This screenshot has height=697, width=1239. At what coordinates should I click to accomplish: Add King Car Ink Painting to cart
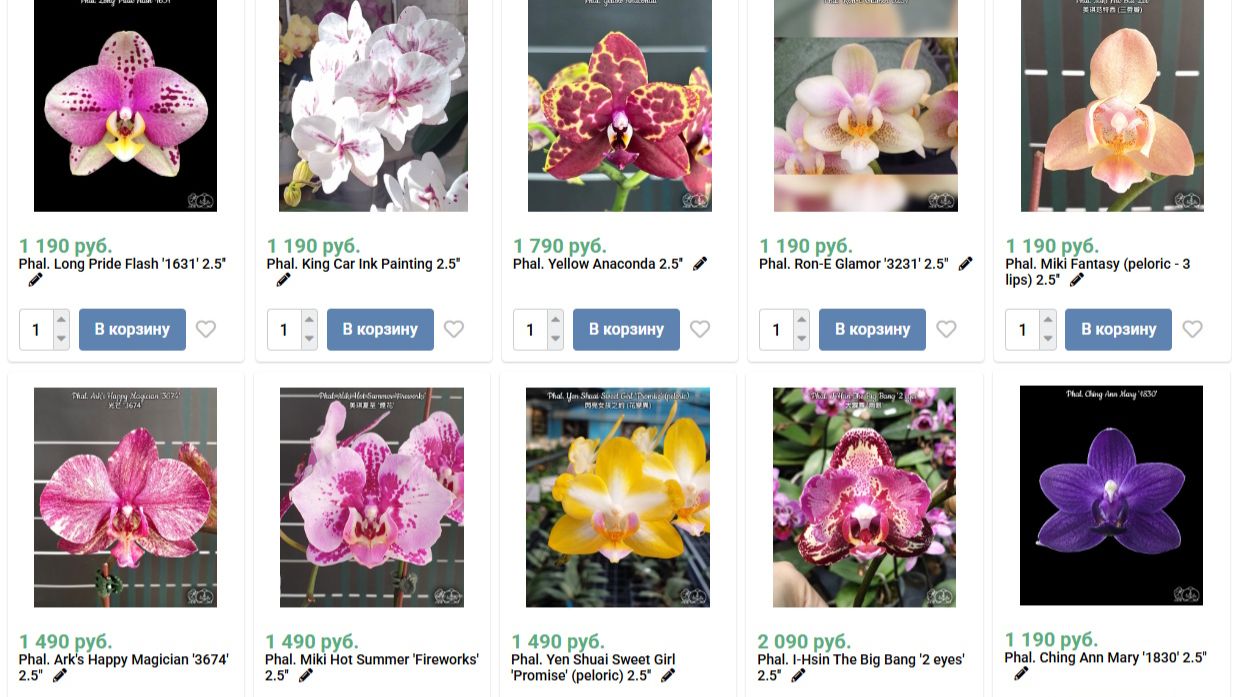(x=380, y=329)
